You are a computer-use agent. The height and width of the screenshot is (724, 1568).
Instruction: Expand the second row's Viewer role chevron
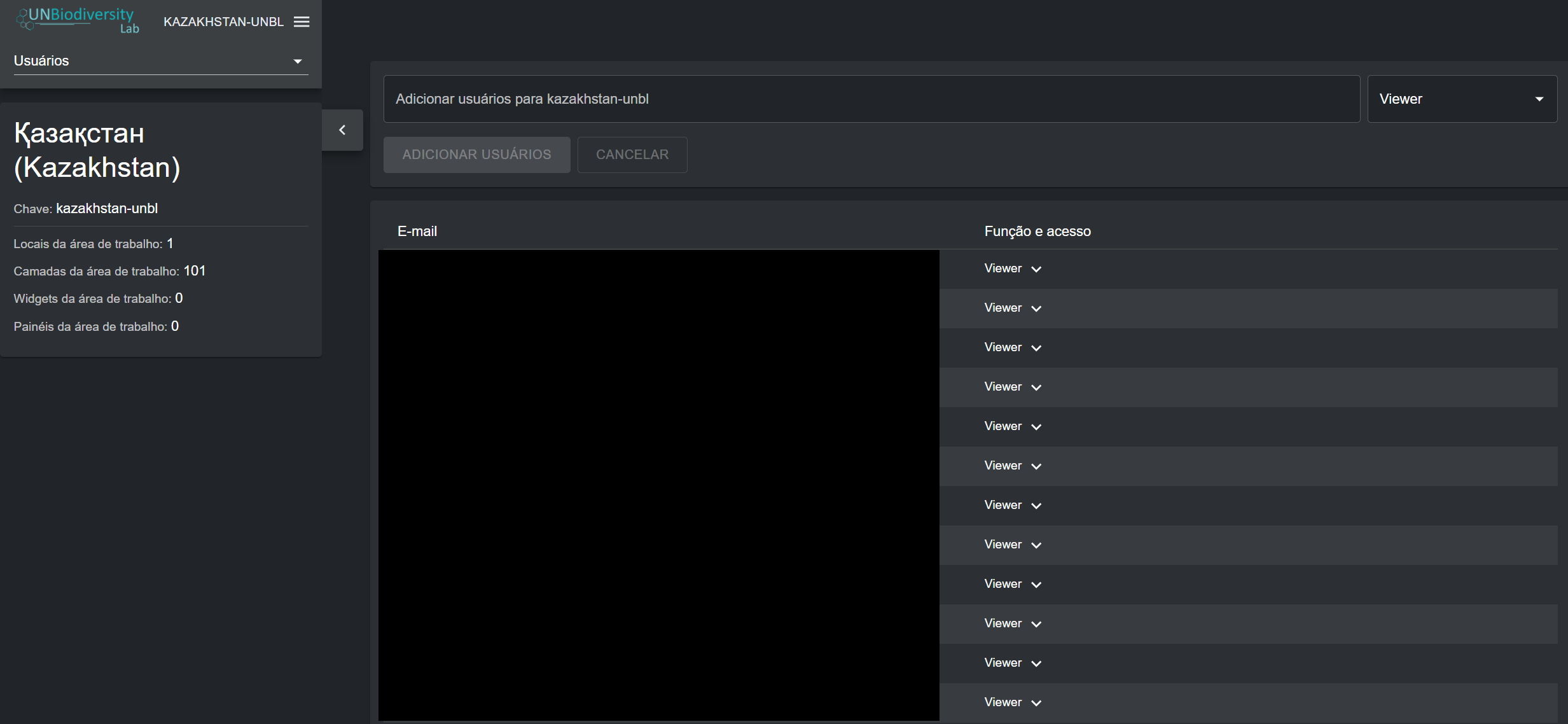1036,309
